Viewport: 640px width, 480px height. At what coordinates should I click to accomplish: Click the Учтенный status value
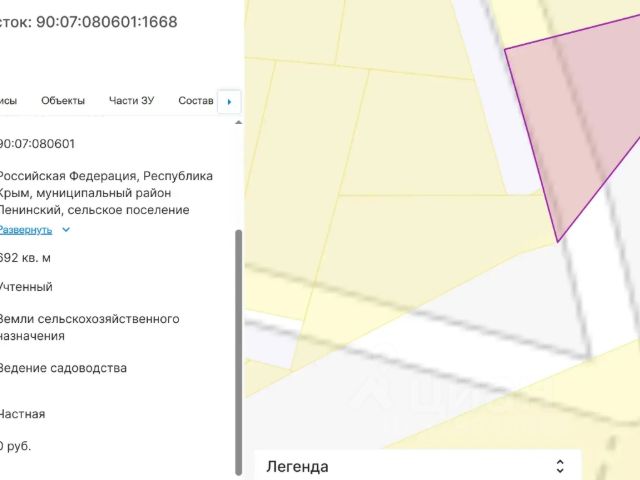click(26, 287)
